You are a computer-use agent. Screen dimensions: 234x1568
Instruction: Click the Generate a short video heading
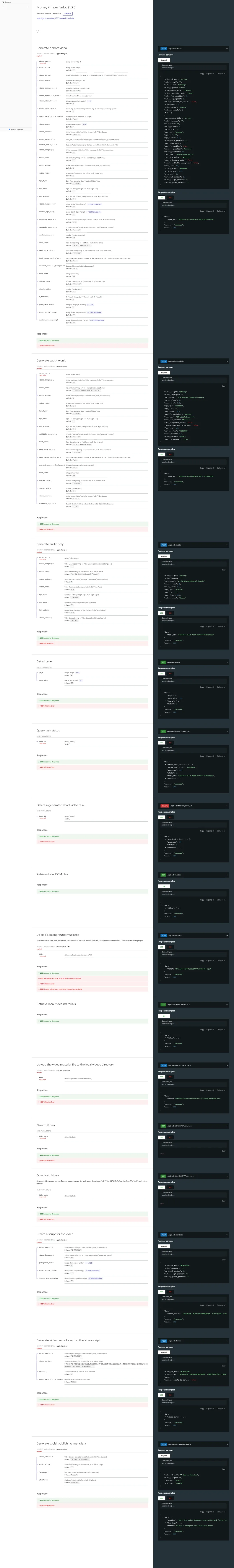(52, 48)
